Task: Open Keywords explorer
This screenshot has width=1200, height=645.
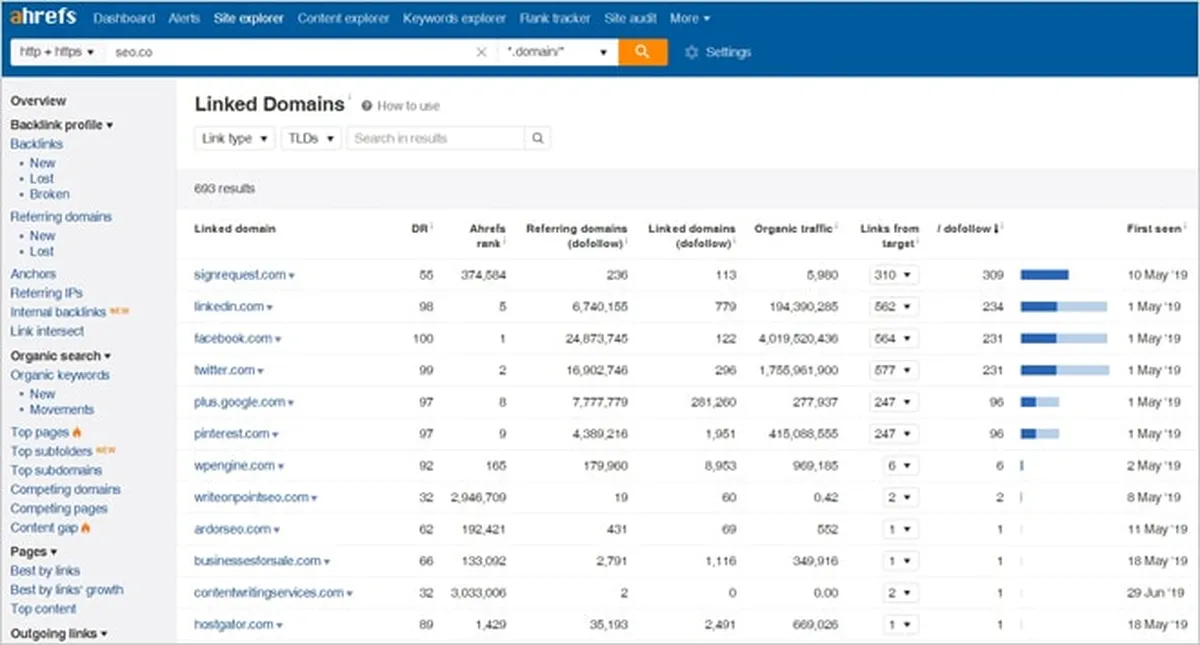Action: [x=456, y=18]
